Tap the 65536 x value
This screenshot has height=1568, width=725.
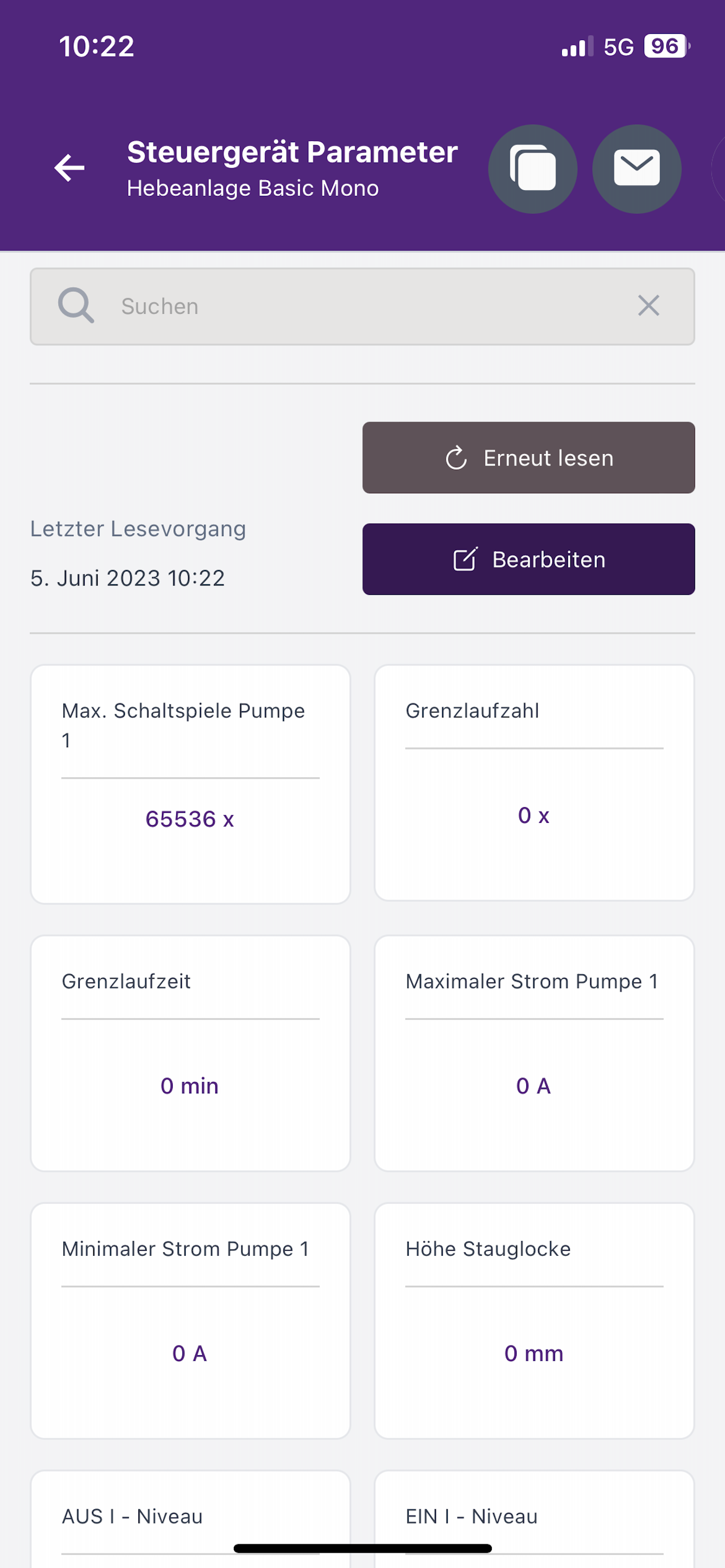(x=190, y=820)
